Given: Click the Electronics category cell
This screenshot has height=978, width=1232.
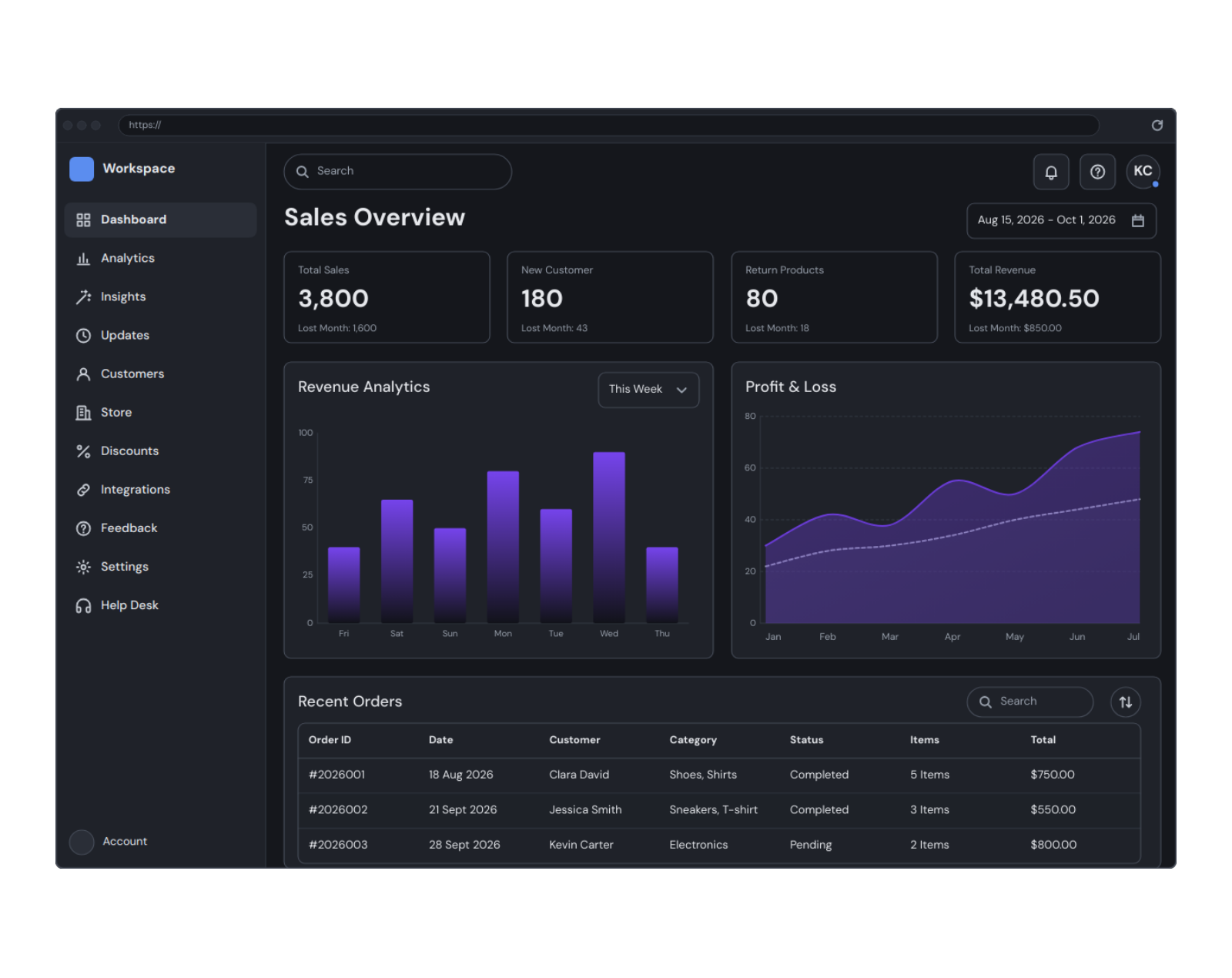Looking at the screenshot, I should 698,845.
